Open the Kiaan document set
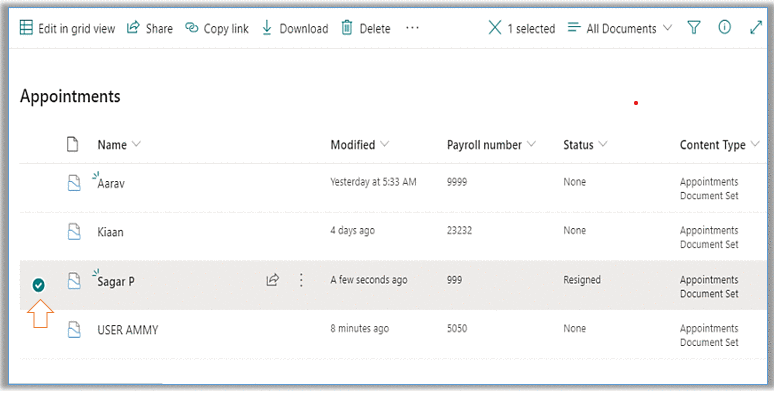778x419 pixels. point(110,232)
